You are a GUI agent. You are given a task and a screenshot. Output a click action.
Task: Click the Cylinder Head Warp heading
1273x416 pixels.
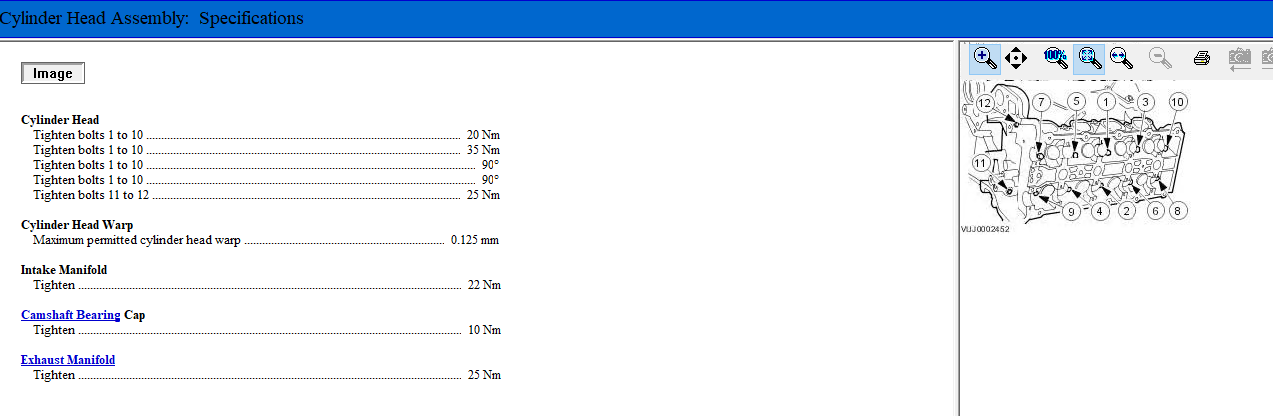(x=77, y=225)
